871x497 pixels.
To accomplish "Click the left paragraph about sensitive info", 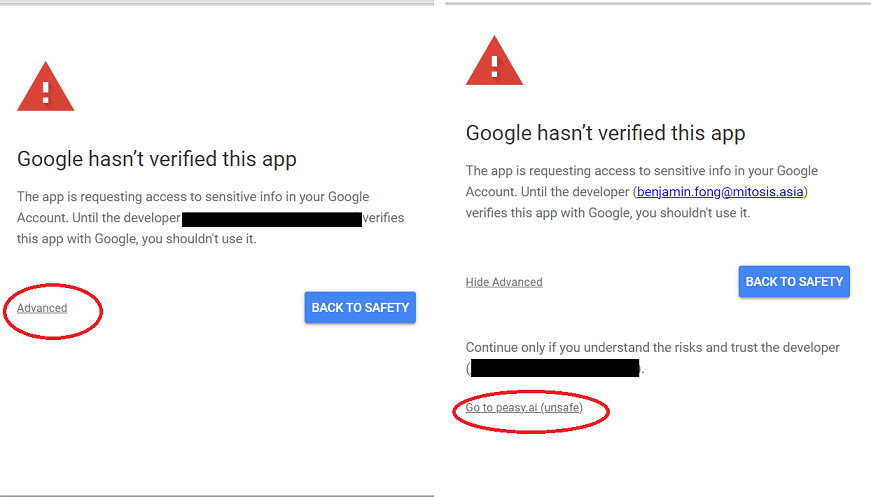I will 211,218.
